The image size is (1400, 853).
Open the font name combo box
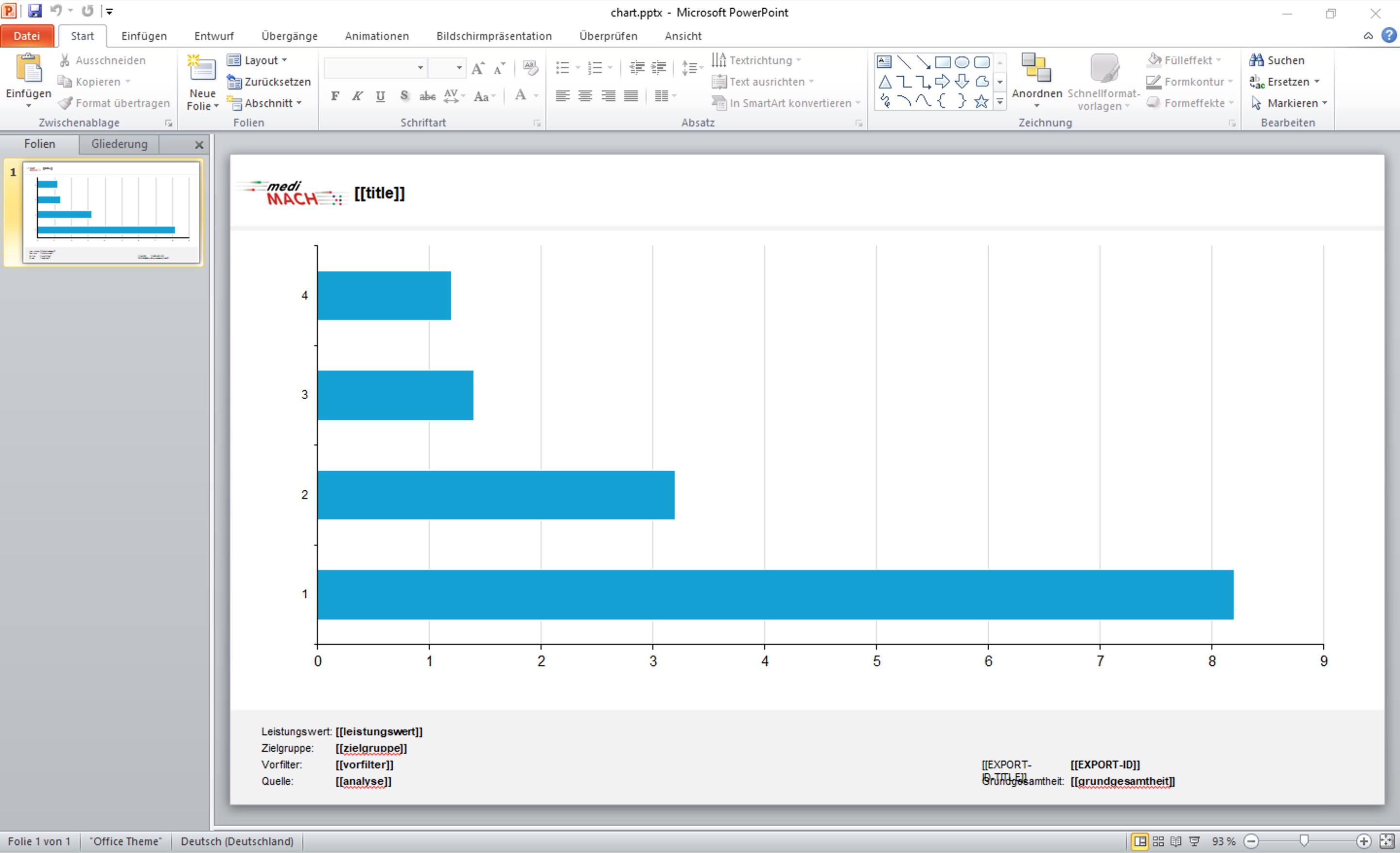point(375,68)
